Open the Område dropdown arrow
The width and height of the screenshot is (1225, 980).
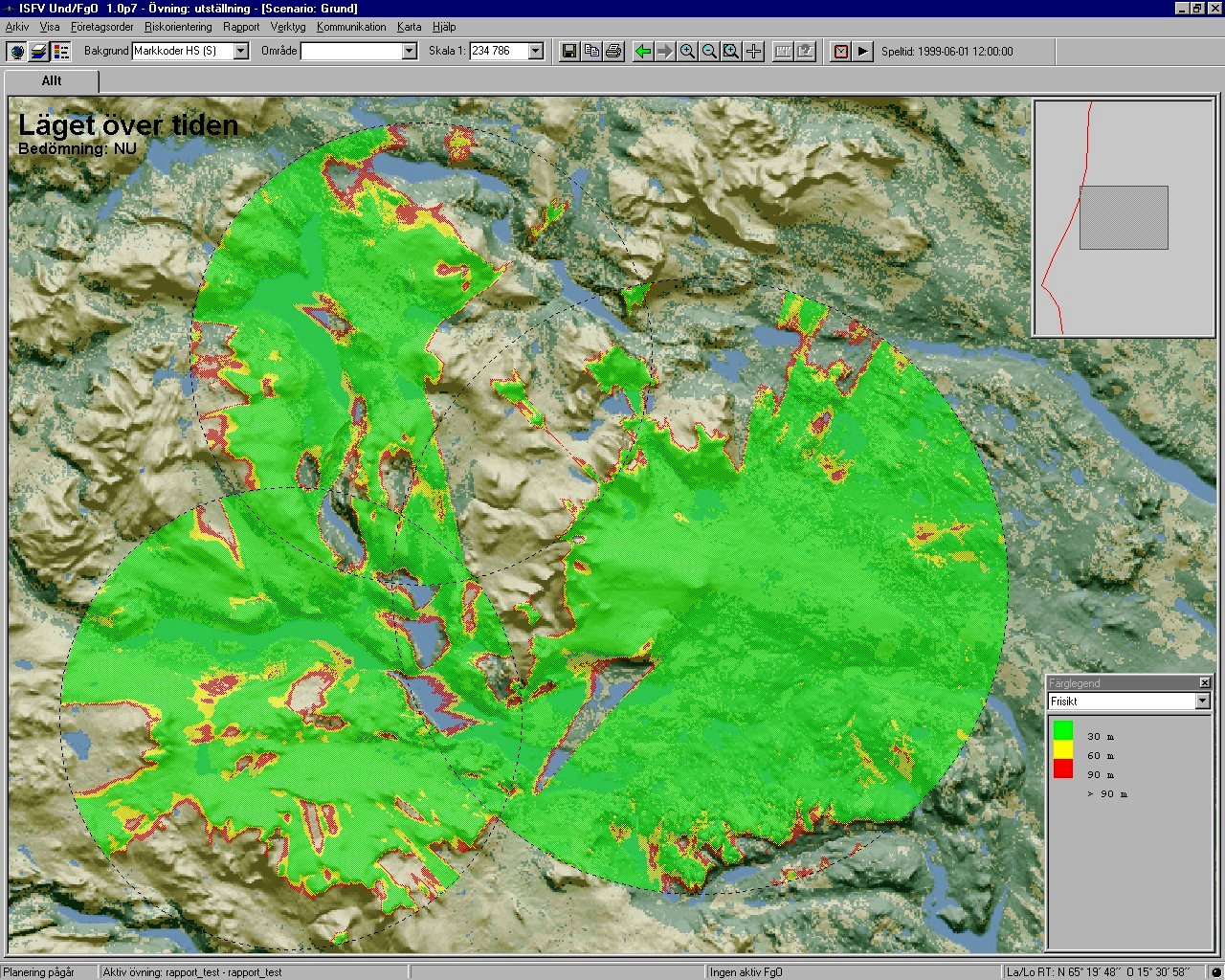[x=410, y=51]
